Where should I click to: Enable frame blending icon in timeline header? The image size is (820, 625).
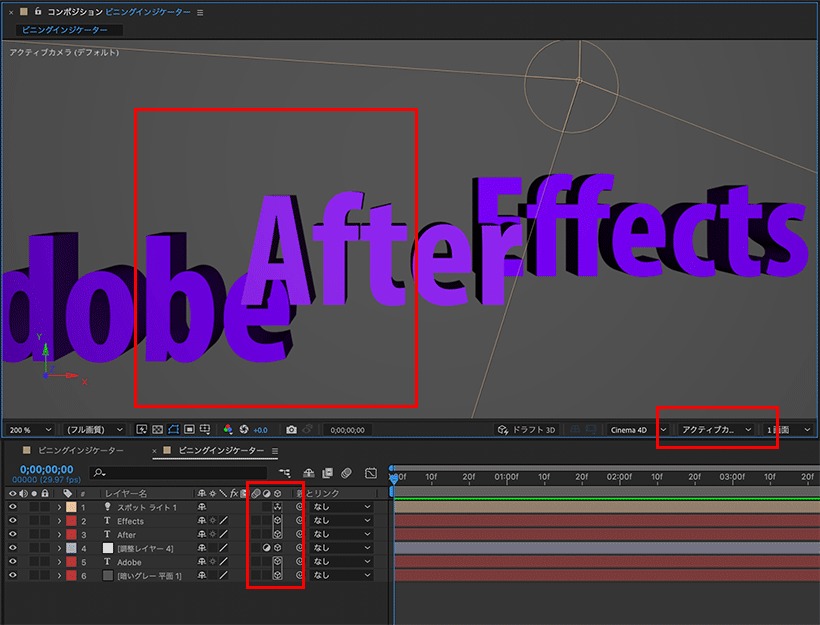(x=327, y=473)
